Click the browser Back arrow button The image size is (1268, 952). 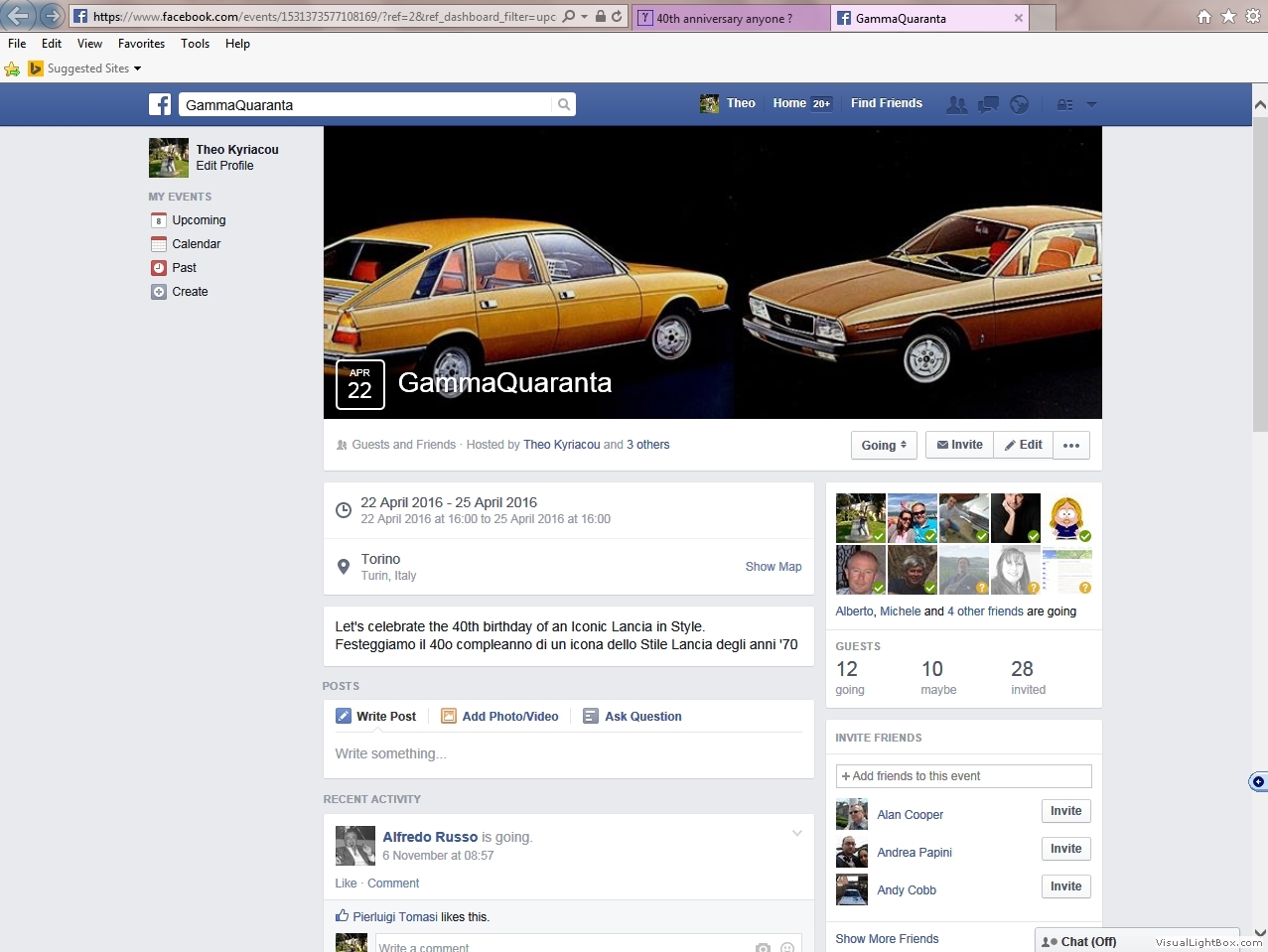point(18,16)
